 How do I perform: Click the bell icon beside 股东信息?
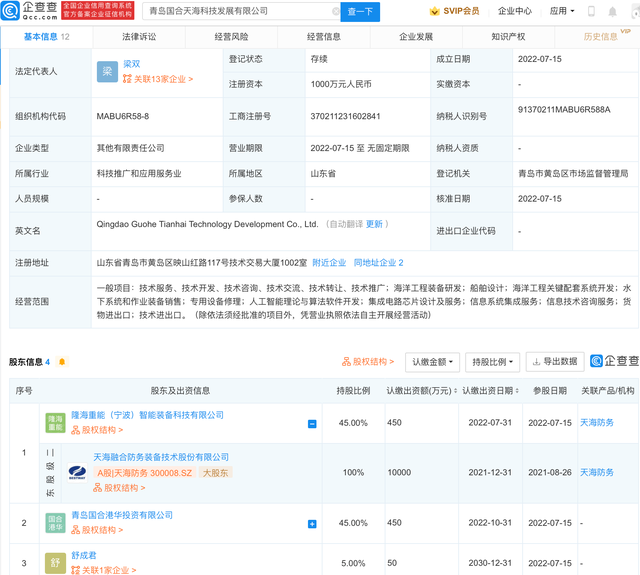click(x=62, y=361)
